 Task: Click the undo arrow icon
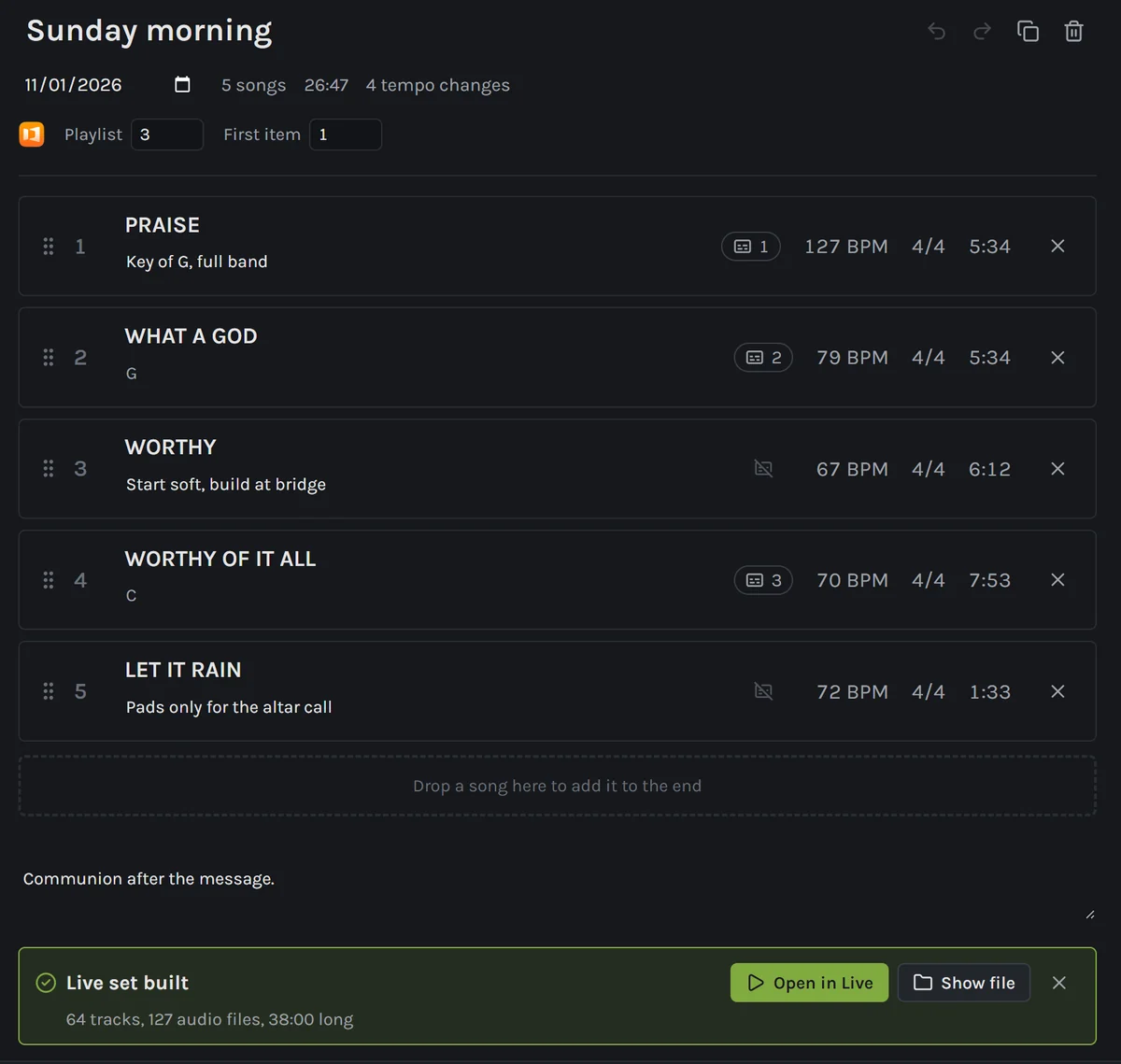tap(936, 32)
